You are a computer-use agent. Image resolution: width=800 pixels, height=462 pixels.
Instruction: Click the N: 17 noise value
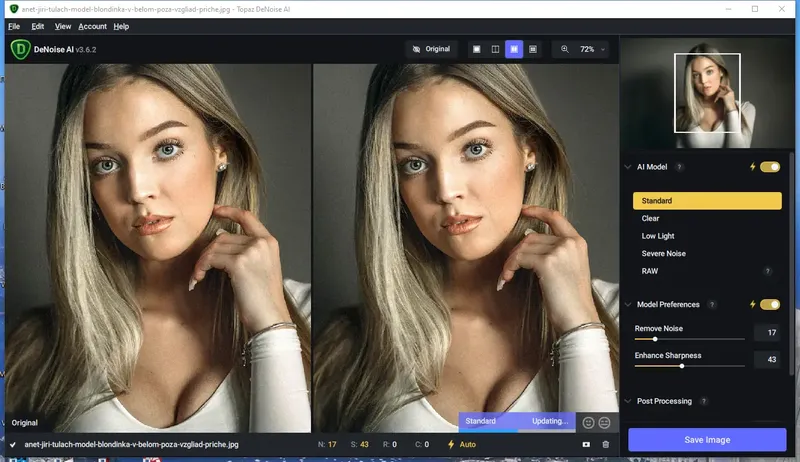(327, 445)
